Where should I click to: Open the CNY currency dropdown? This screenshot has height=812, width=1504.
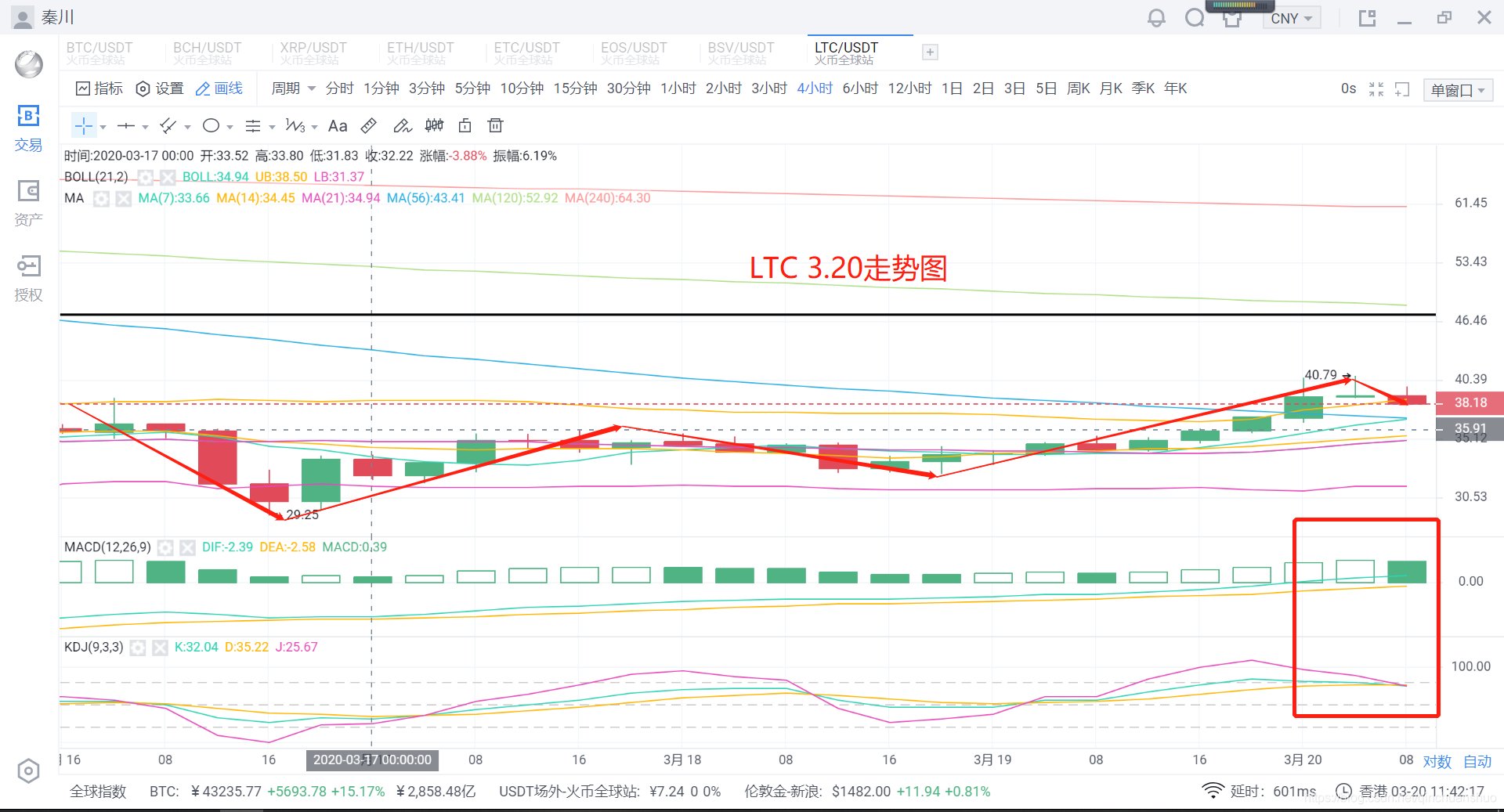click(1291, 18)
